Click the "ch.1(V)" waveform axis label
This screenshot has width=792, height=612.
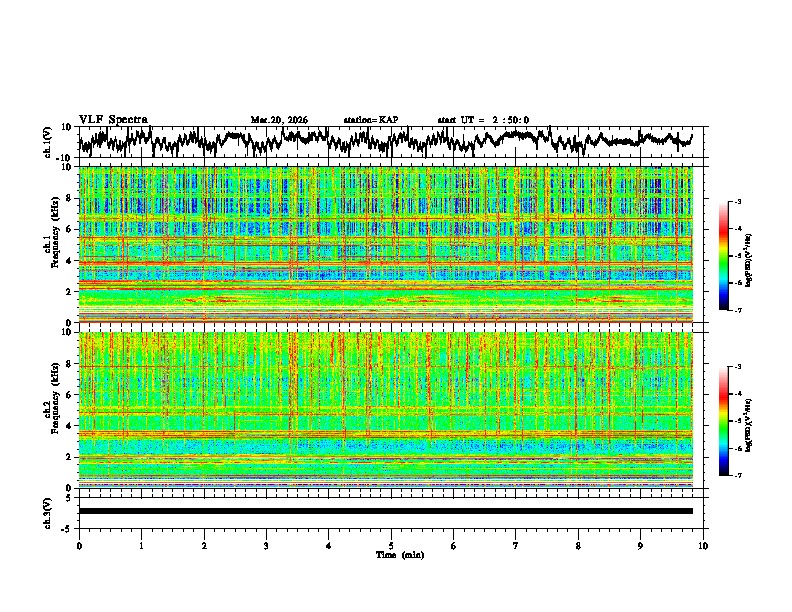pyautogui.click(x=48, y=142)
